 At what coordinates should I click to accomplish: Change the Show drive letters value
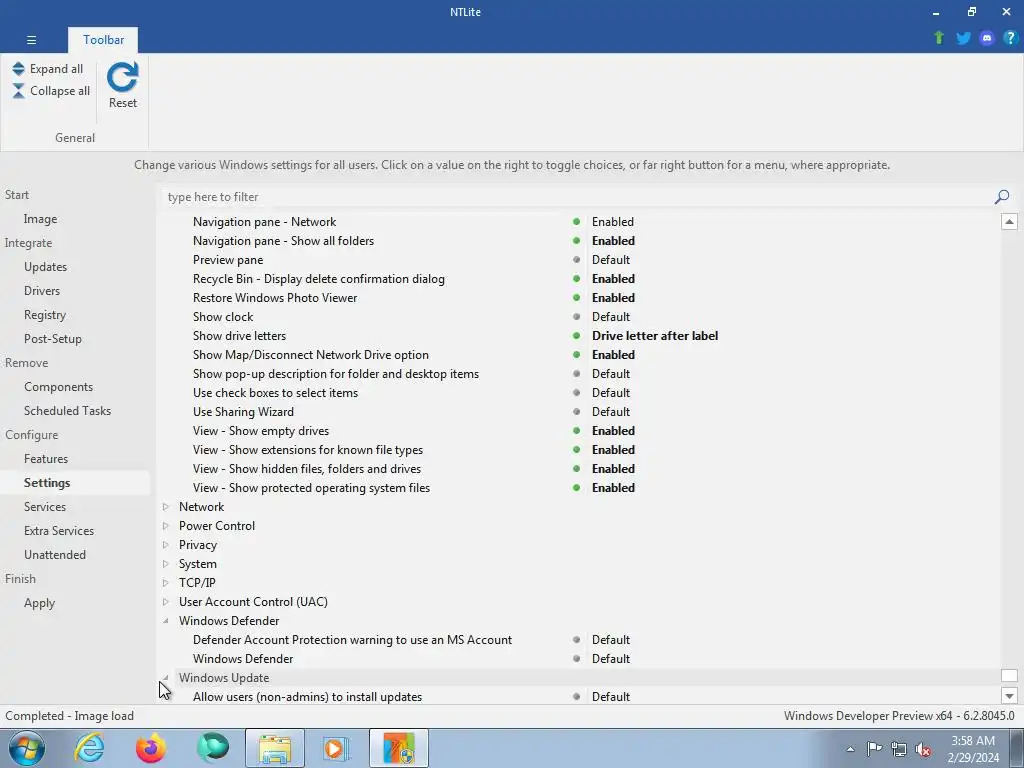pyautogui.click(x=655, y=336)
